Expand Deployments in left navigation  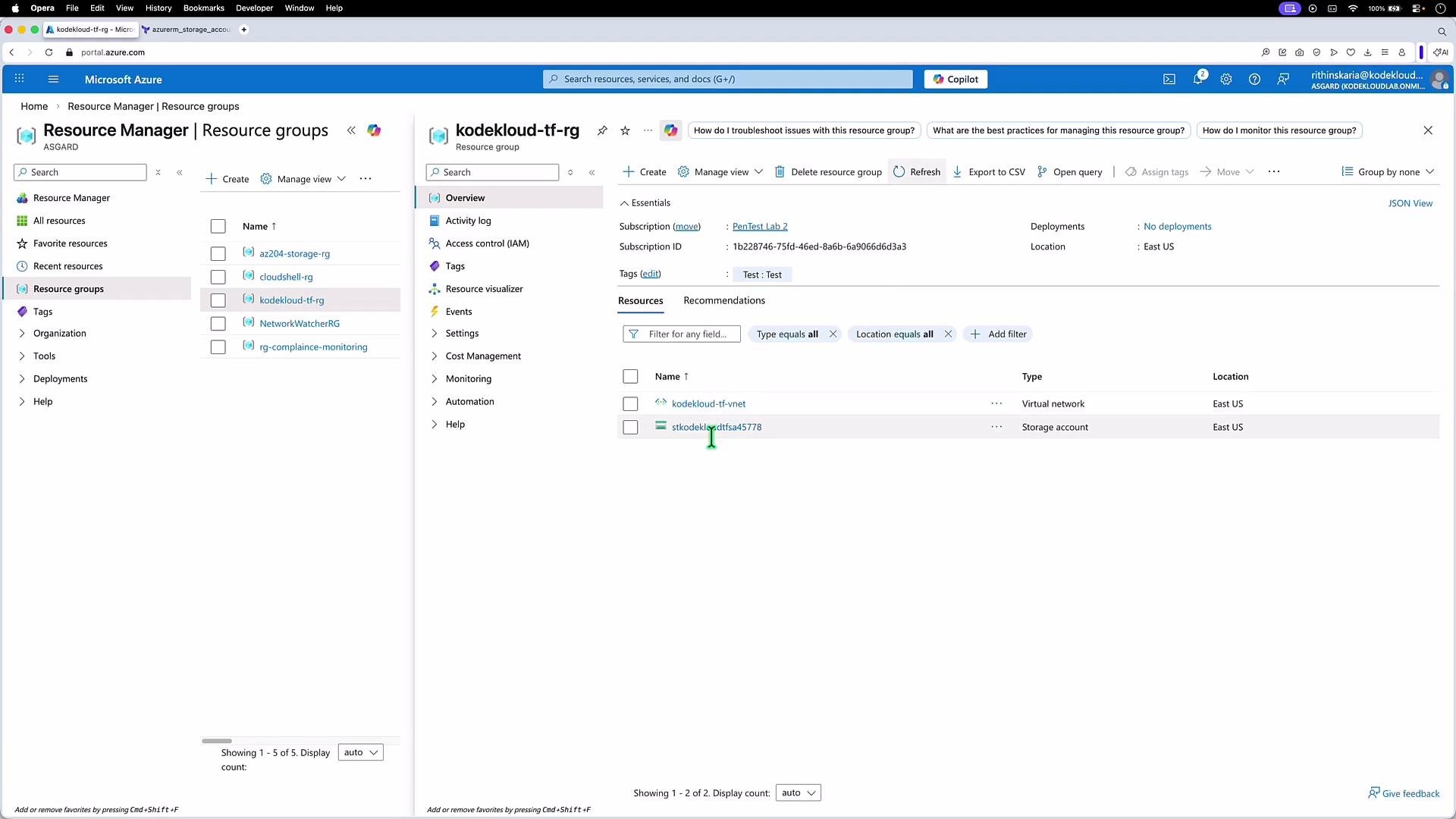click(22, 378)
